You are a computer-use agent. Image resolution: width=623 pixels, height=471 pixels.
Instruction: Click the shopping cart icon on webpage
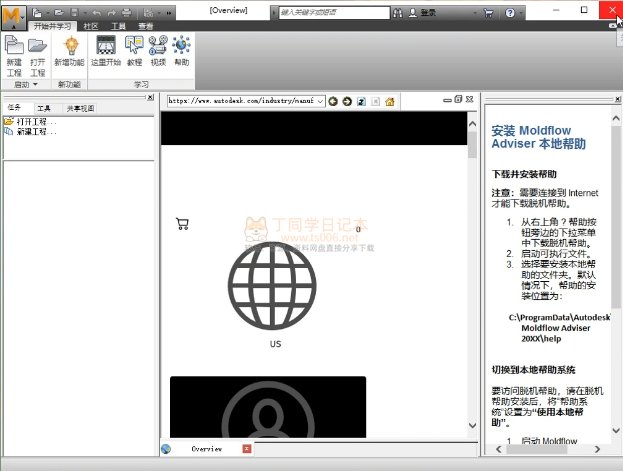(x=182, y=225)
